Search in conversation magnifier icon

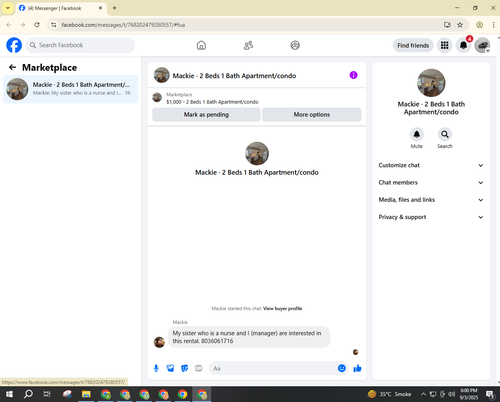click(445, 134)
